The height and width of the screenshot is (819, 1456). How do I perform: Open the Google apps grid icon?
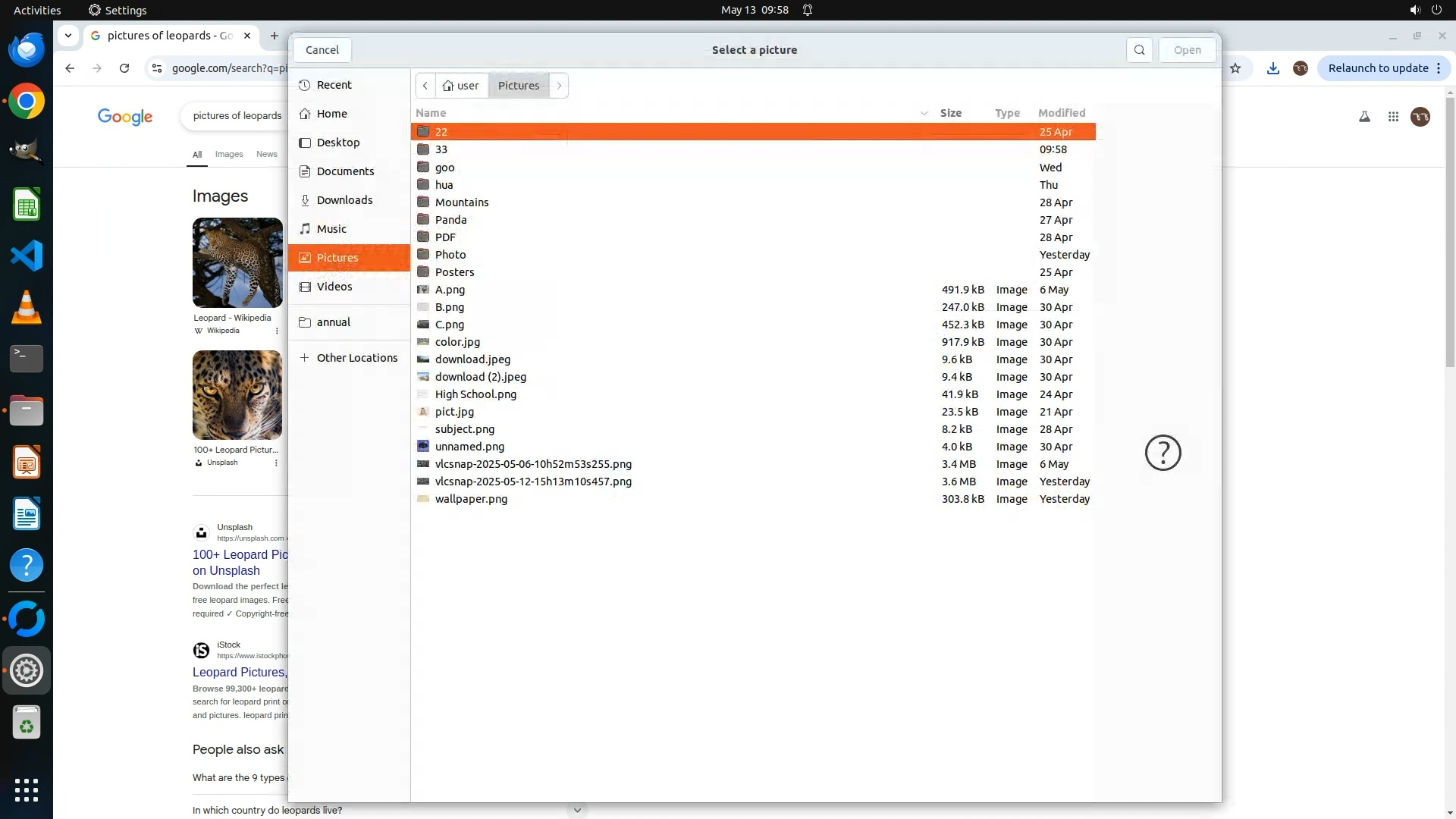(x=1393, y=117)
